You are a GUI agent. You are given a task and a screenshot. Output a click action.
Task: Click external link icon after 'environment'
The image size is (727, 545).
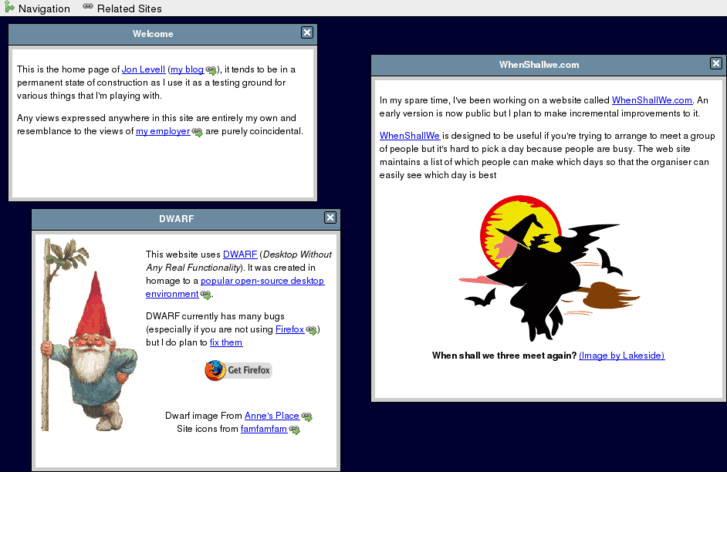(x=205, y=295)
